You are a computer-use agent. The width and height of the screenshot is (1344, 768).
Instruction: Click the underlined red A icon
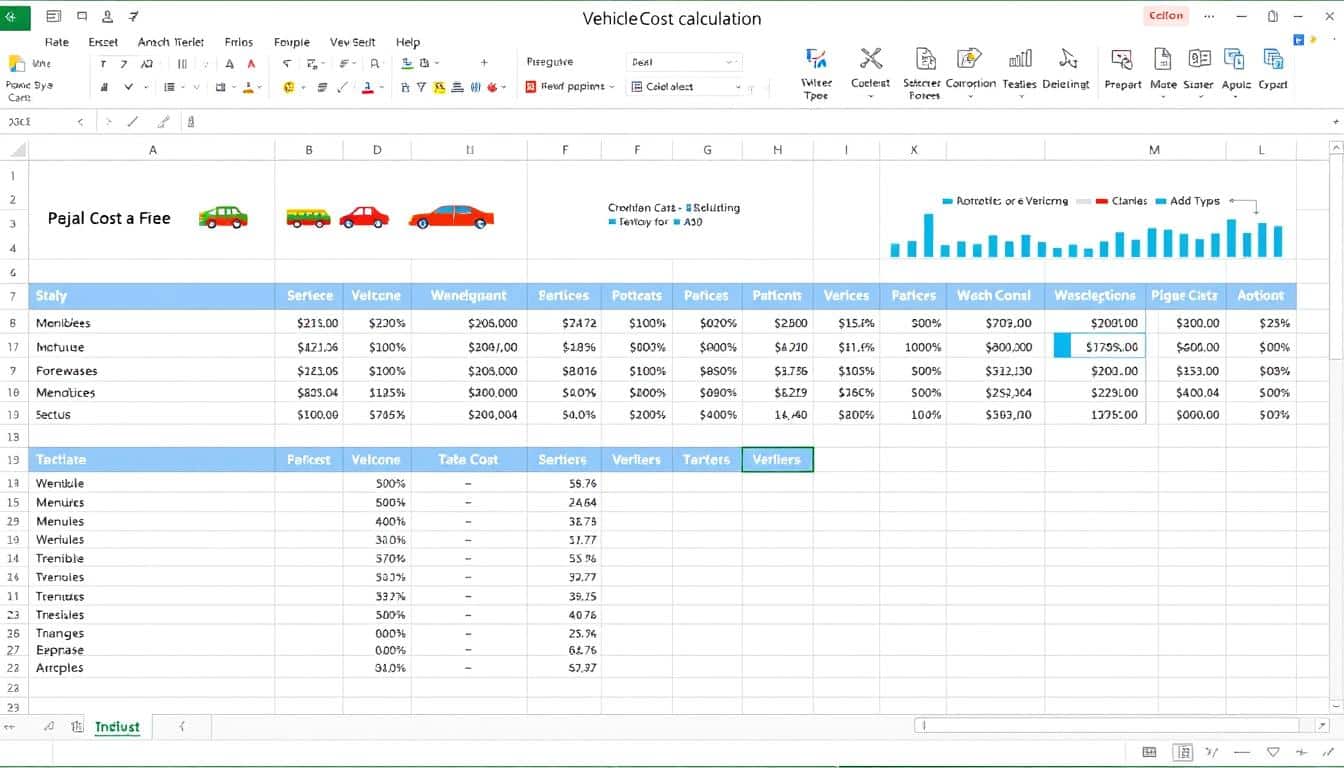368,87
